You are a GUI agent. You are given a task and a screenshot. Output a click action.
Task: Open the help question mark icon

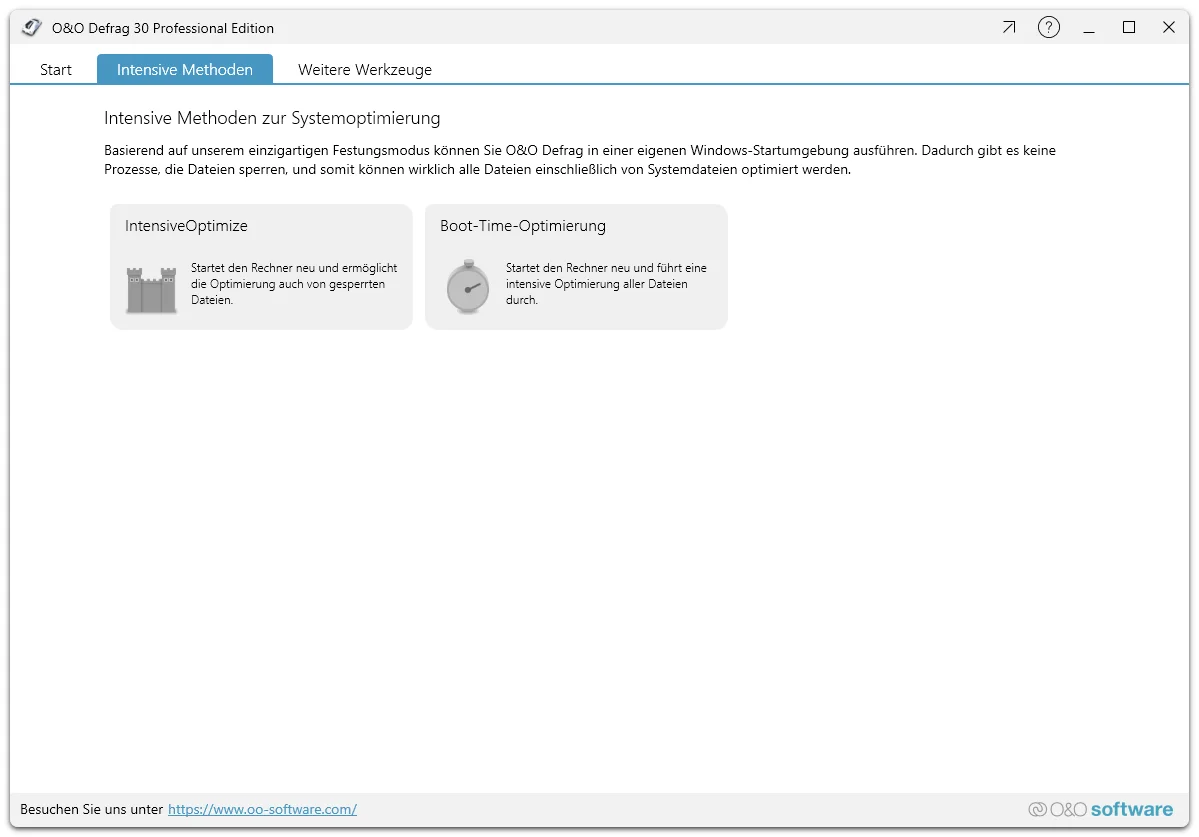coord(1048,27)
